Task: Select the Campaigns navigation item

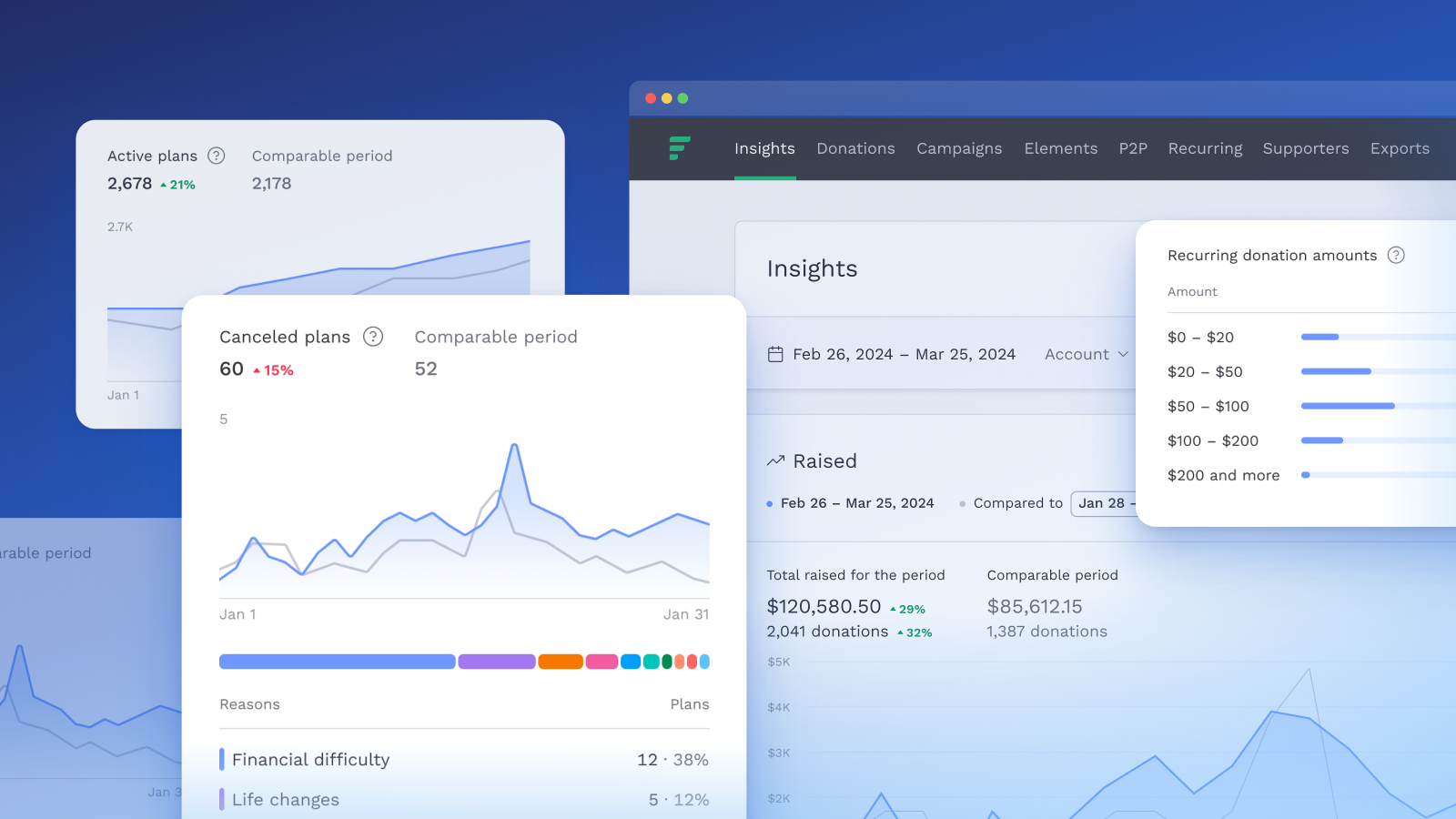Action: [x=959, y=148]
